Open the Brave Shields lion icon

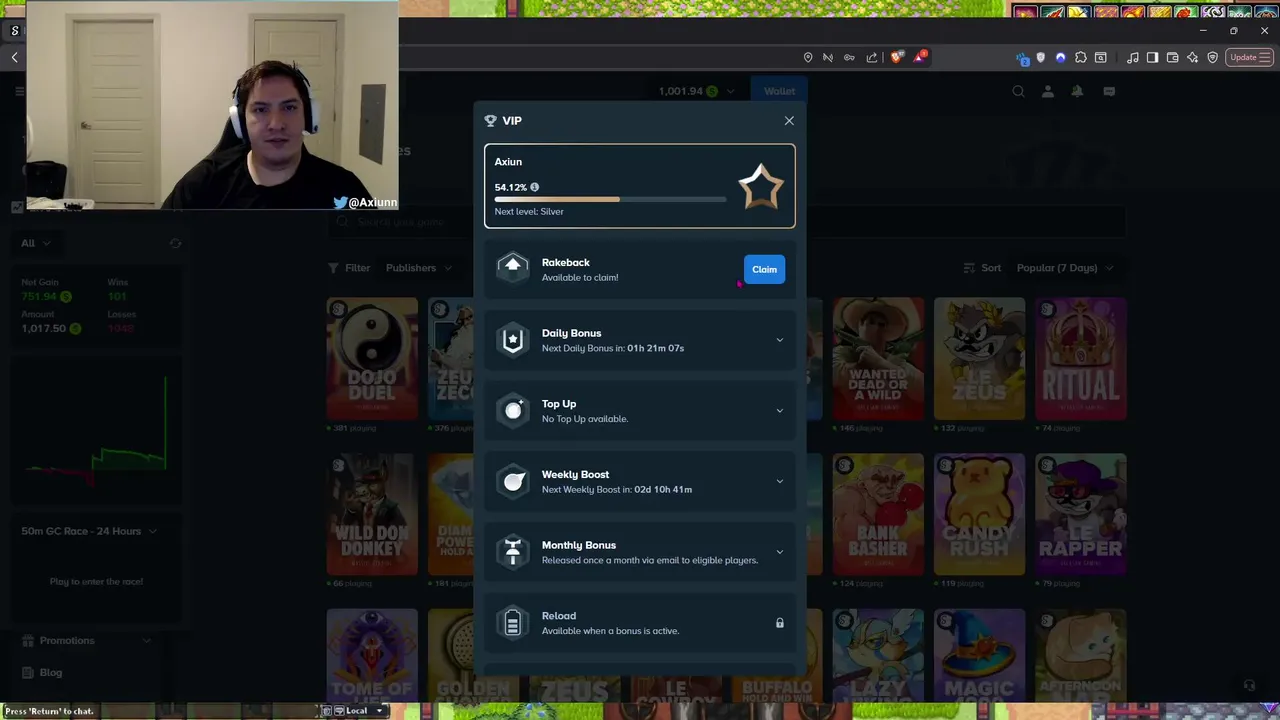click(x=896, y=57)
